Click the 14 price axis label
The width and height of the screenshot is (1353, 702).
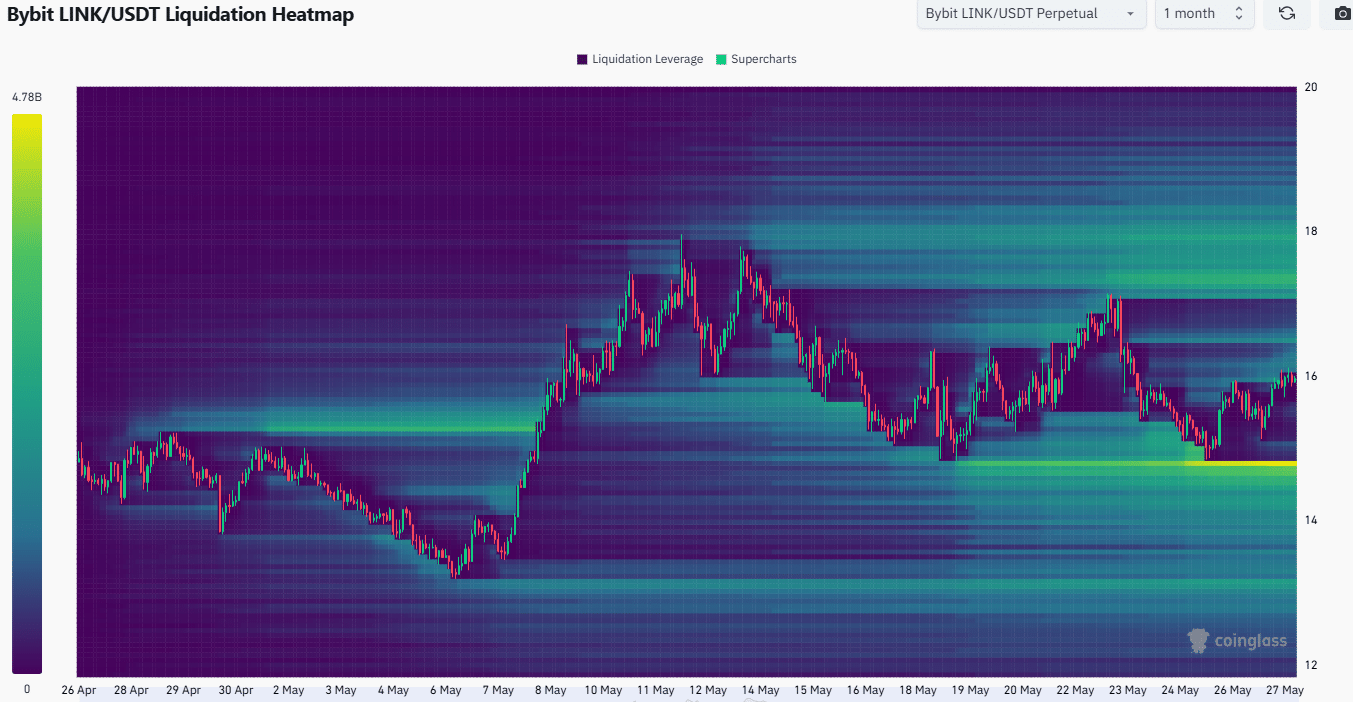tap(1310, 520)
